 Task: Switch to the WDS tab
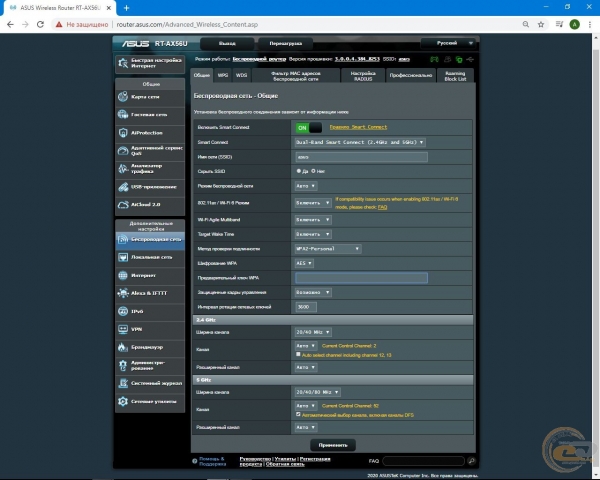pos(241,75)
